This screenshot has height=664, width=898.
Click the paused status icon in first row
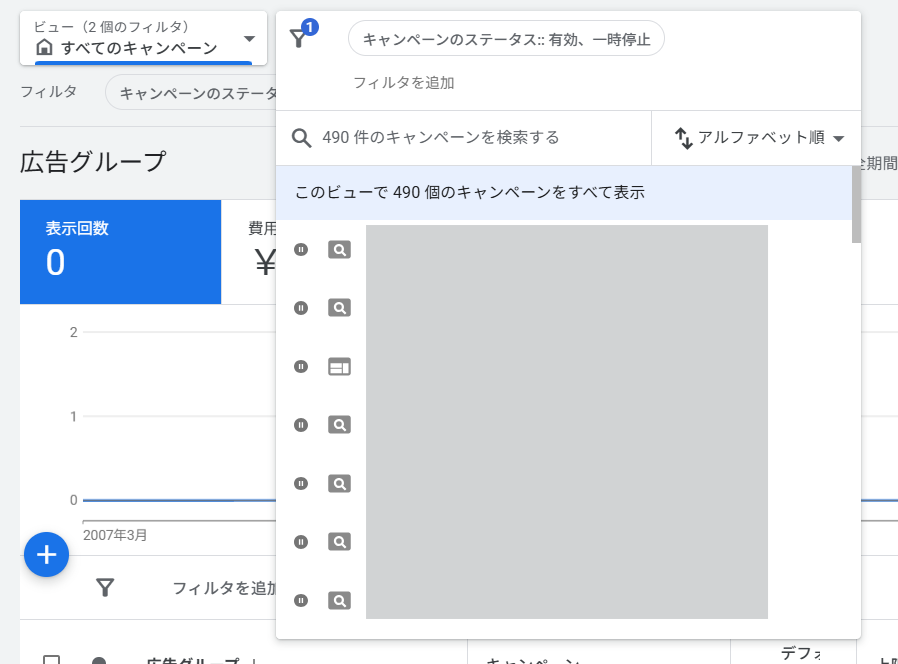301,250
